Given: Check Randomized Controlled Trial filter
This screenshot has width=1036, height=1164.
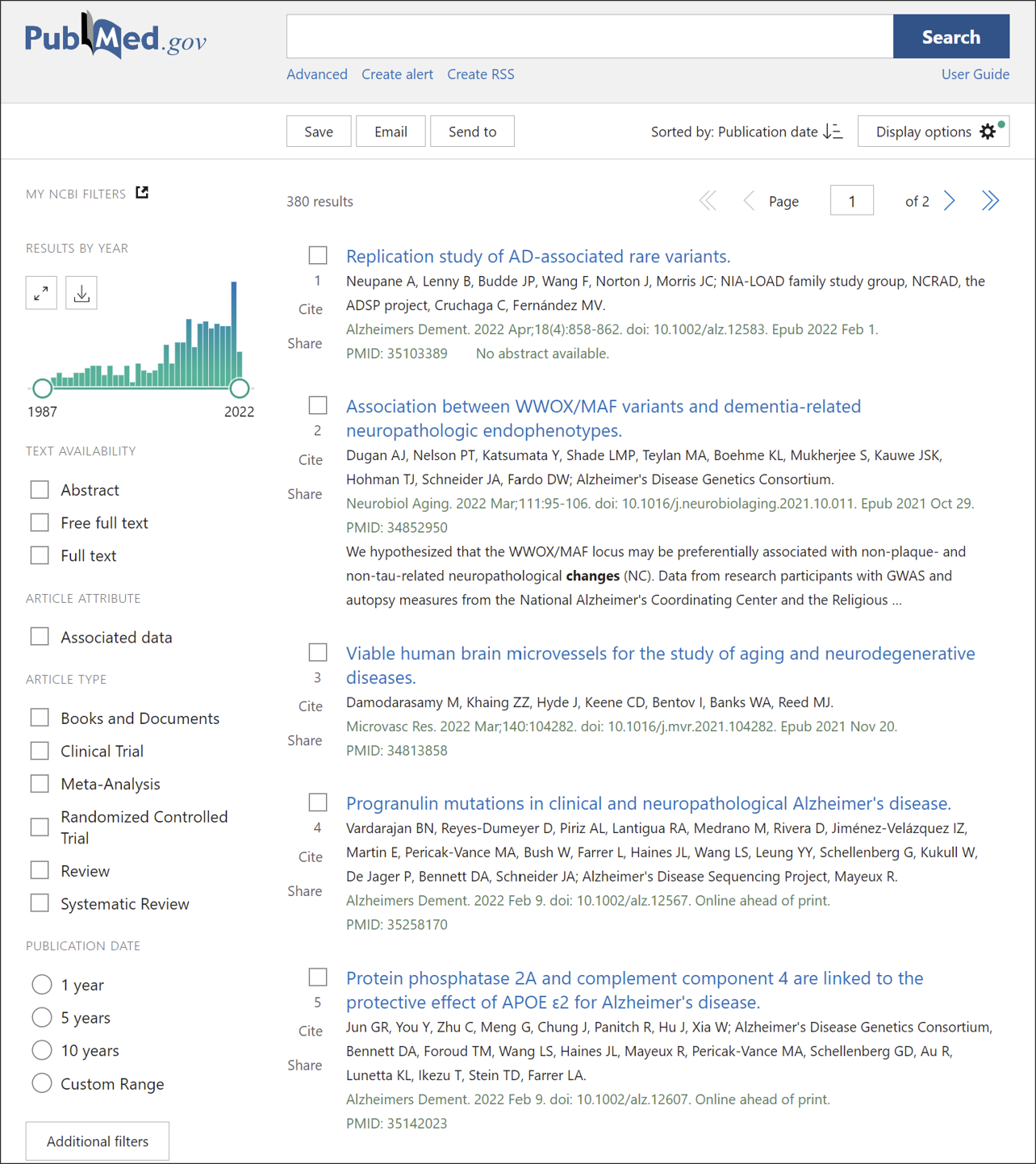Looking at the screenshot, I should (40, 827).
